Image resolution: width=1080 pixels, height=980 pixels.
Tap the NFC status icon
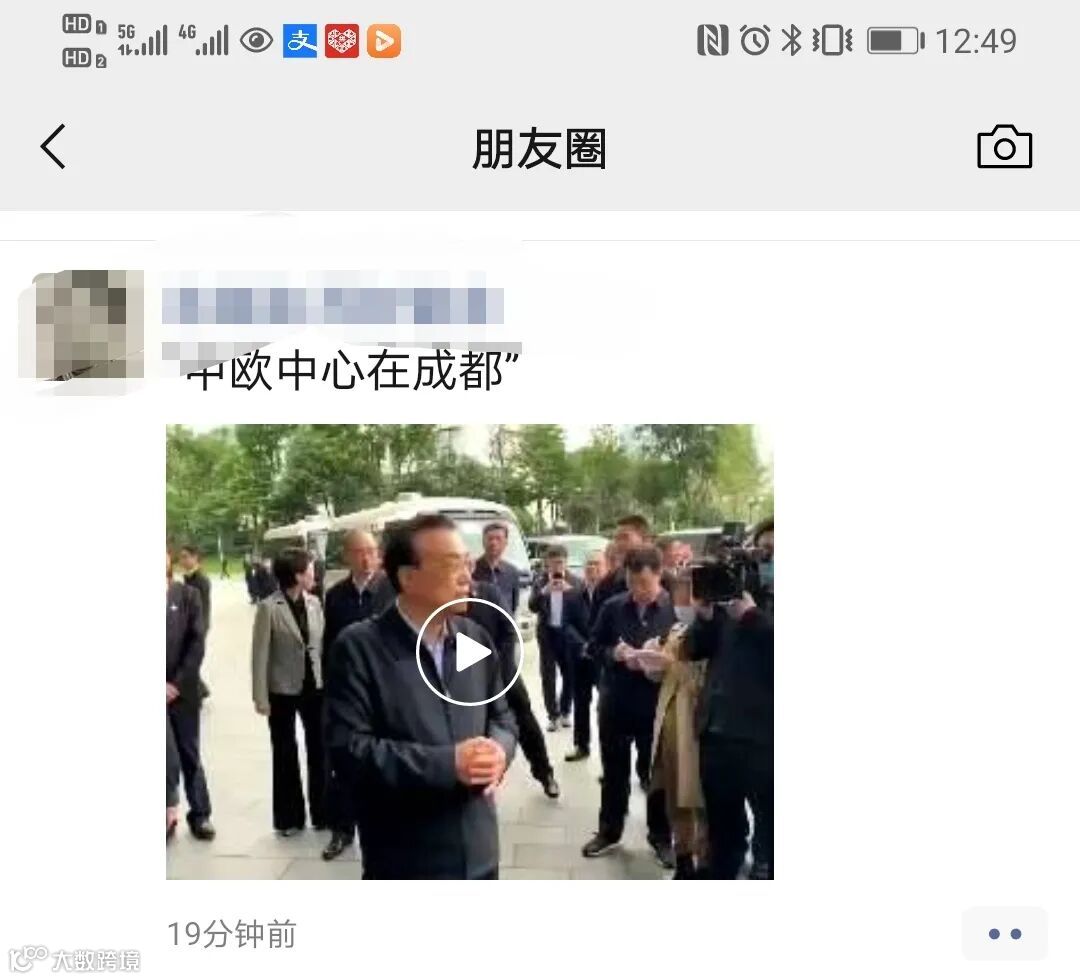[x=713, y=41]
